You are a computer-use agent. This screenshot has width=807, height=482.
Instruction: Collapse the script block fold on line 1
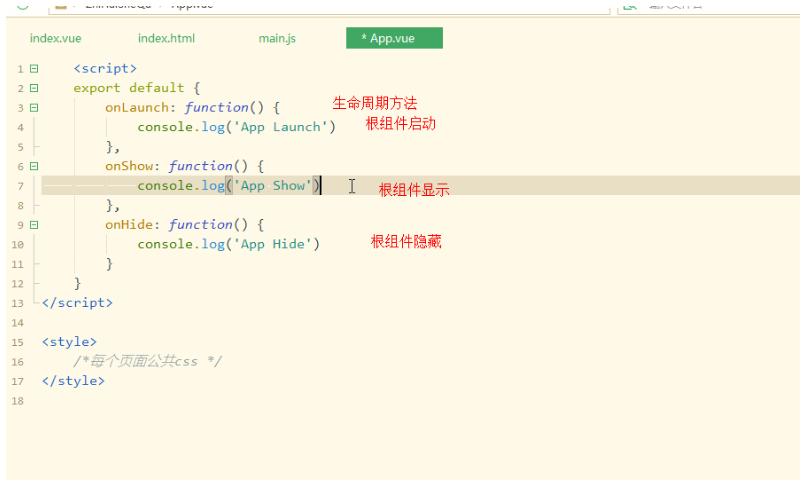[x=34, y=68]
